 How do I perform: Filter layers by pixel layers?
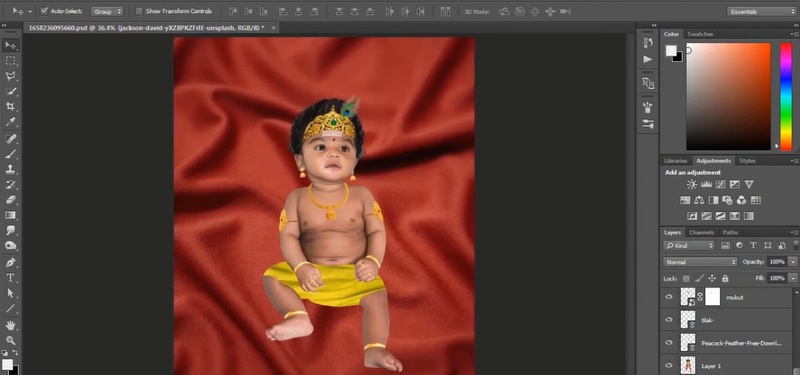tap(725, 245)
